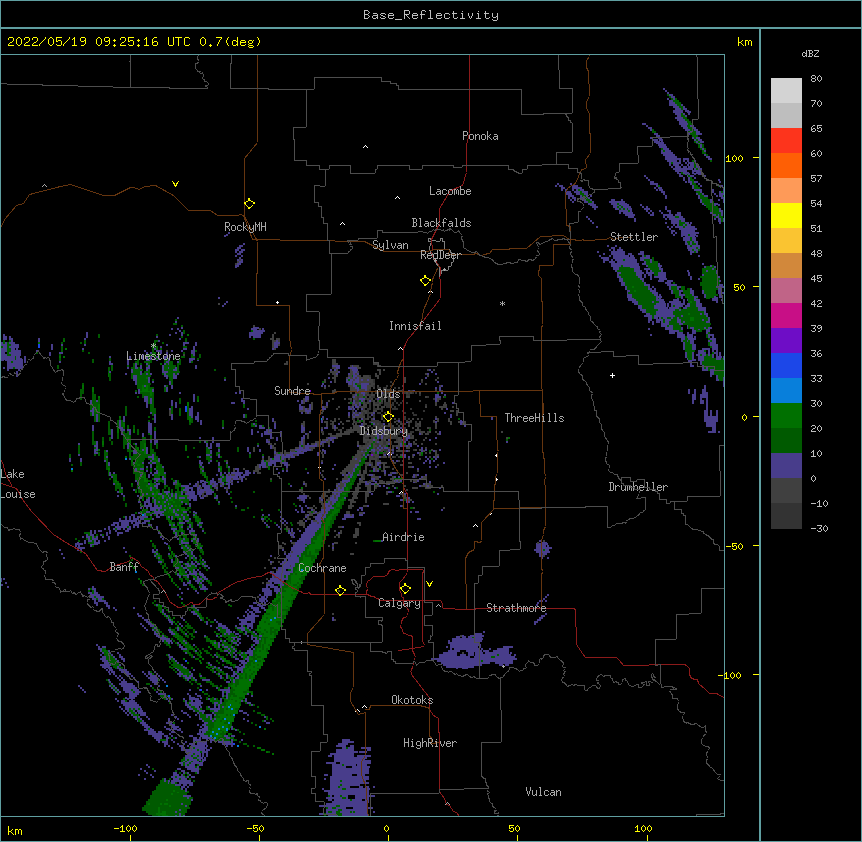Click the purple 0-10 dBZ legend swatch
The height and width of the screenshot is (842, 862).
point(786,466)
